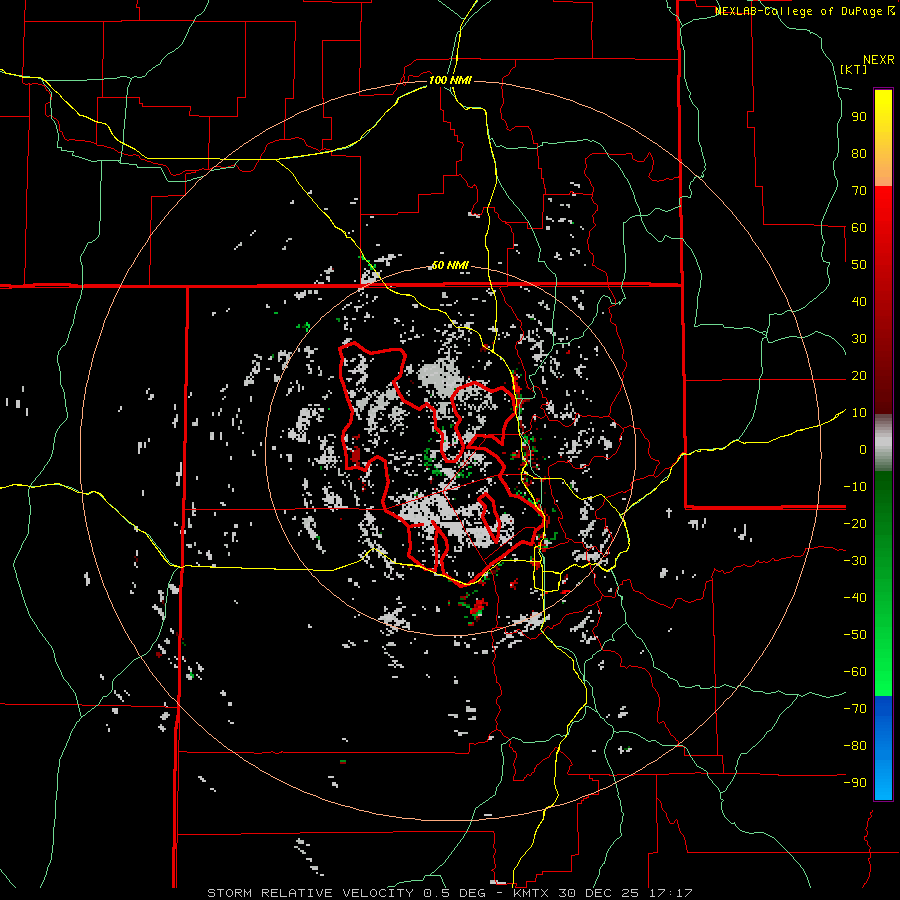Screen dimensions: 900x900
Task: Click the 30 value on velocity scale
Action: pos(859,339)
